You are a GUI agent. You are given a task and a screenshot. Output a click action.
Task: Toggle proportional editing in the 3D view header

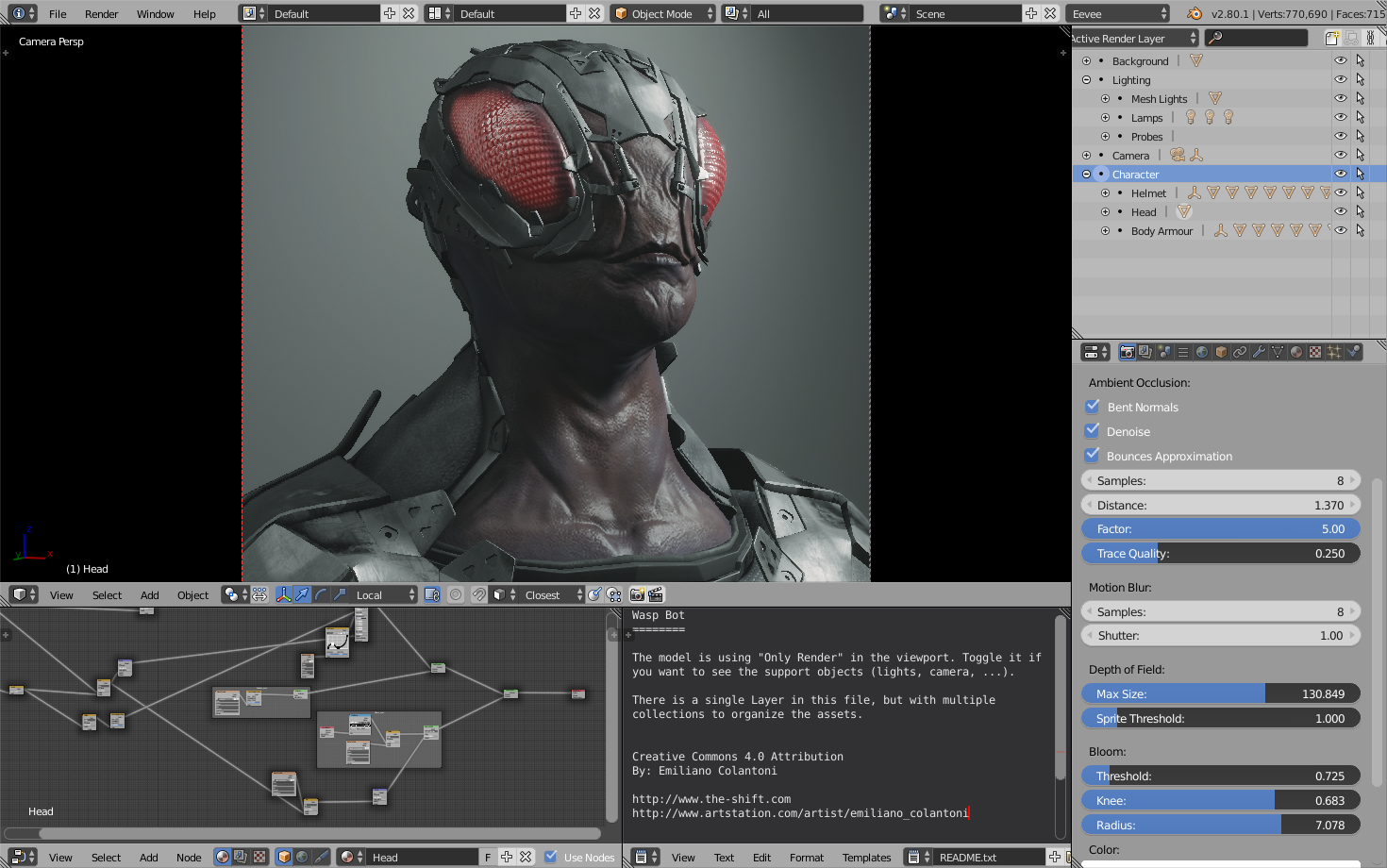click(x=456, y=594)
